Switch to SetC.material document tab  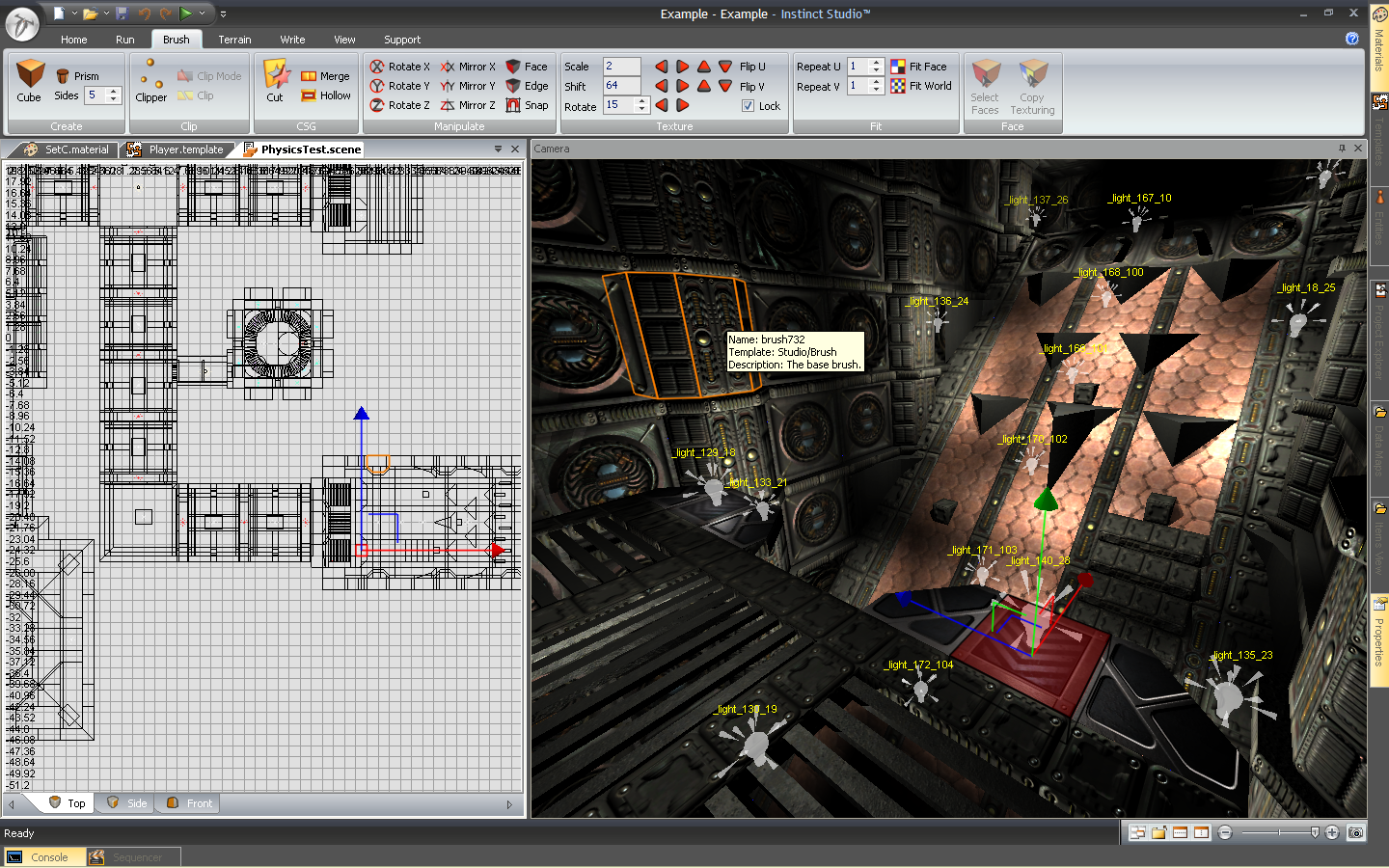point(68,149)
